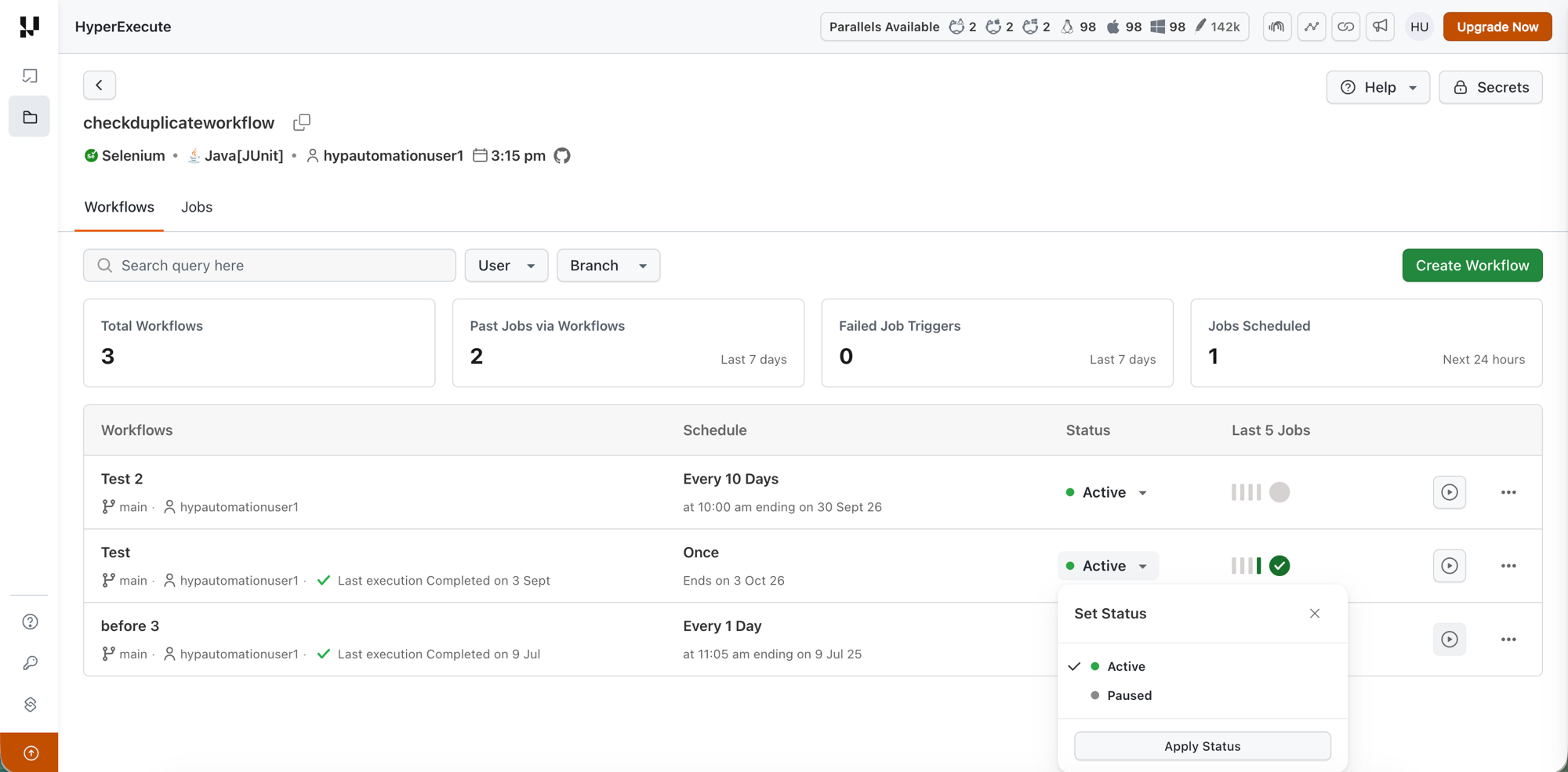Click the link icon in top bar
Image resolution: width=1568 pixels, height=772 pixels.
point(1346,27)
